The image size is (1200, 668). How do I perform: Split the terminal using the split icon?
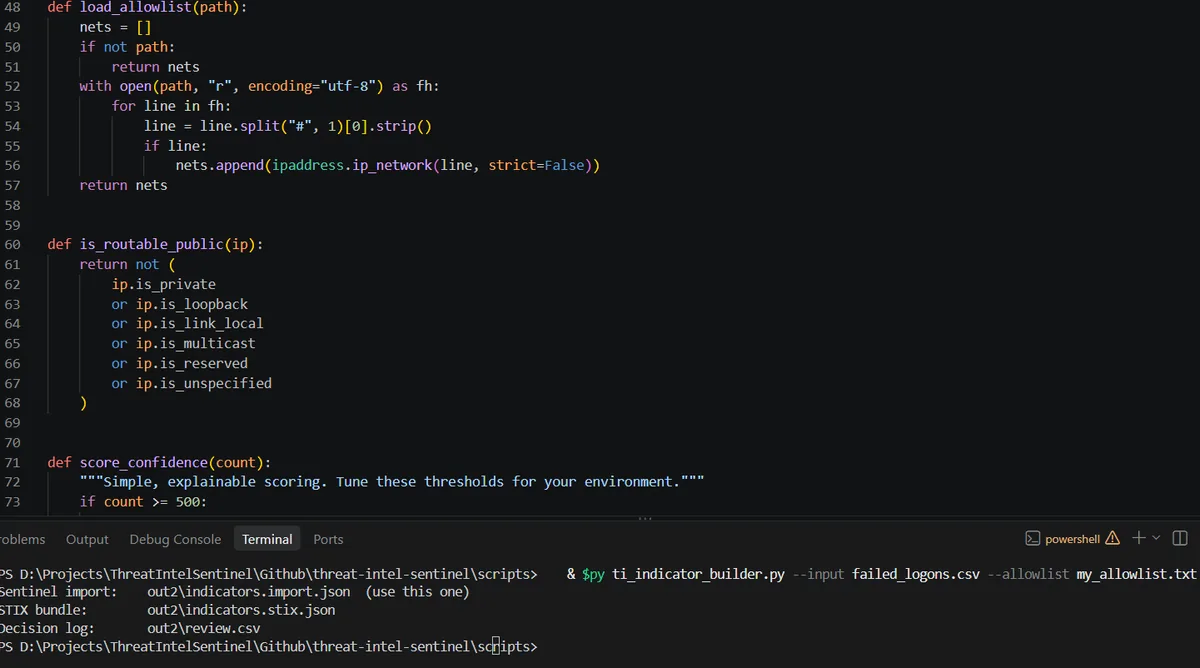click(x=1180, y=539)
